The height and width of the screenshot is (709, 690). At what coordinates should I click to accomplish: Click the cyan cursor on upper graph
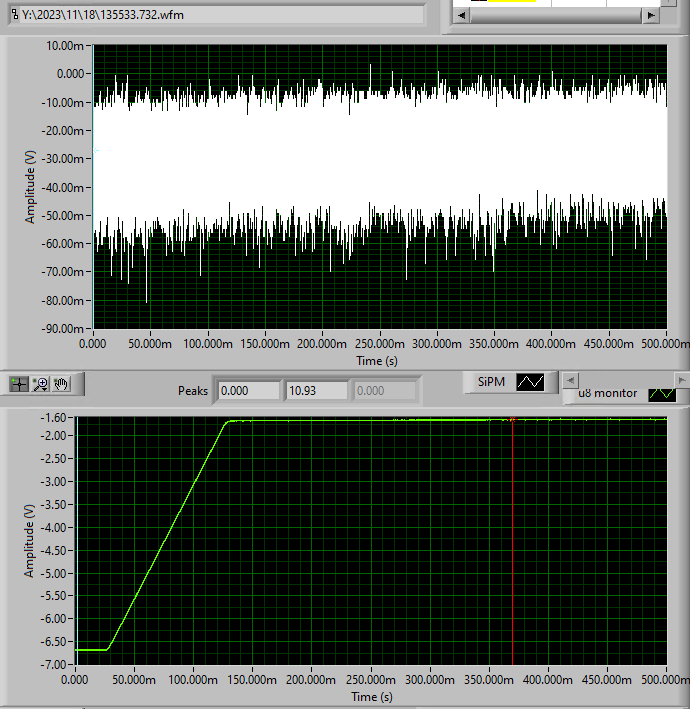click(x=94, y=186)
